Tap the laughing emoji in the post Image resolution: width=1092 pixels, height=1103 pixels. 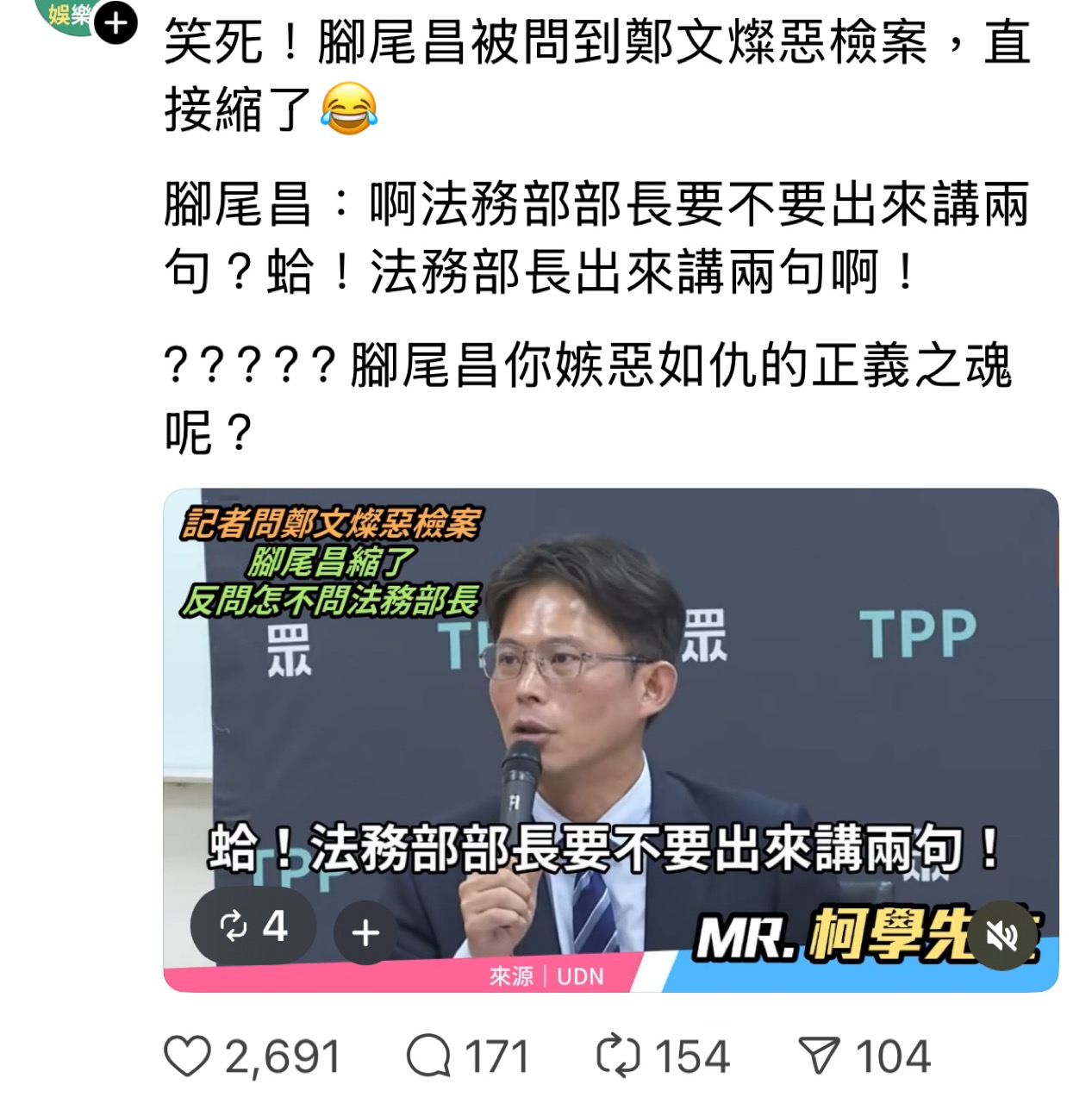pos(349,109)
